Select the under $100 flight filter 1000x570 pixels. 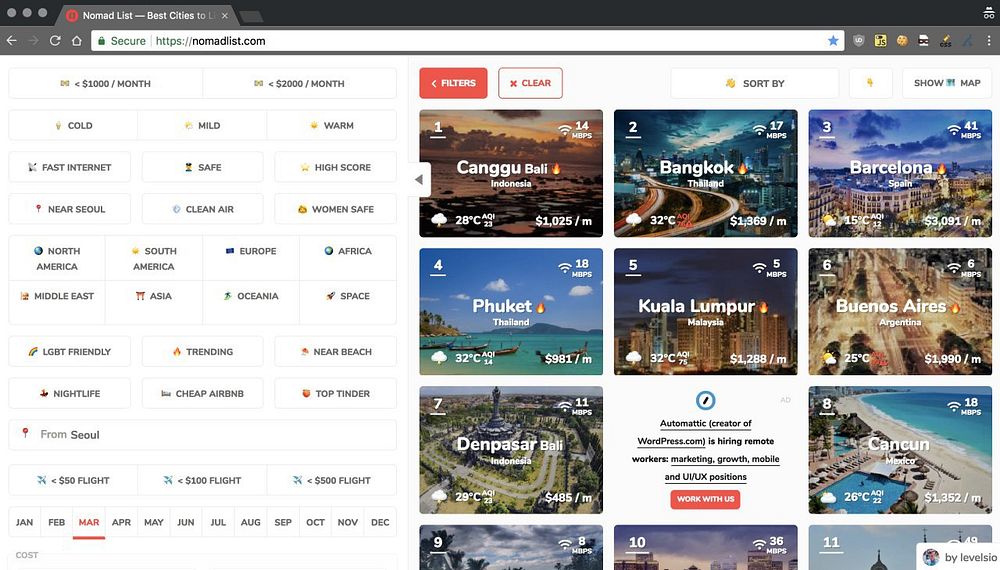click(x=202, y=480)
